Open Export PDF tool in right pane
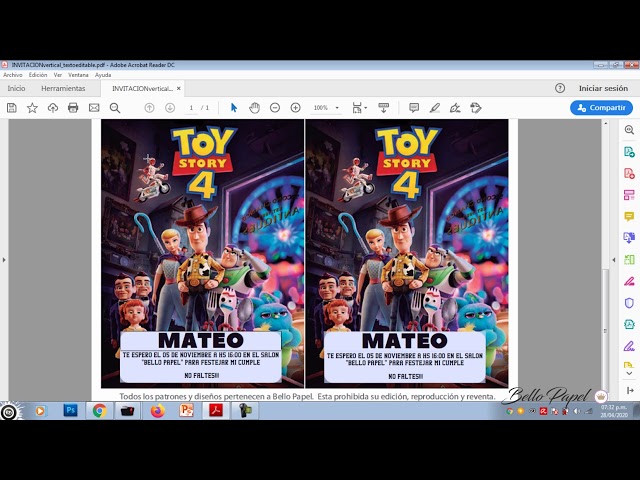 coord(629,152)
